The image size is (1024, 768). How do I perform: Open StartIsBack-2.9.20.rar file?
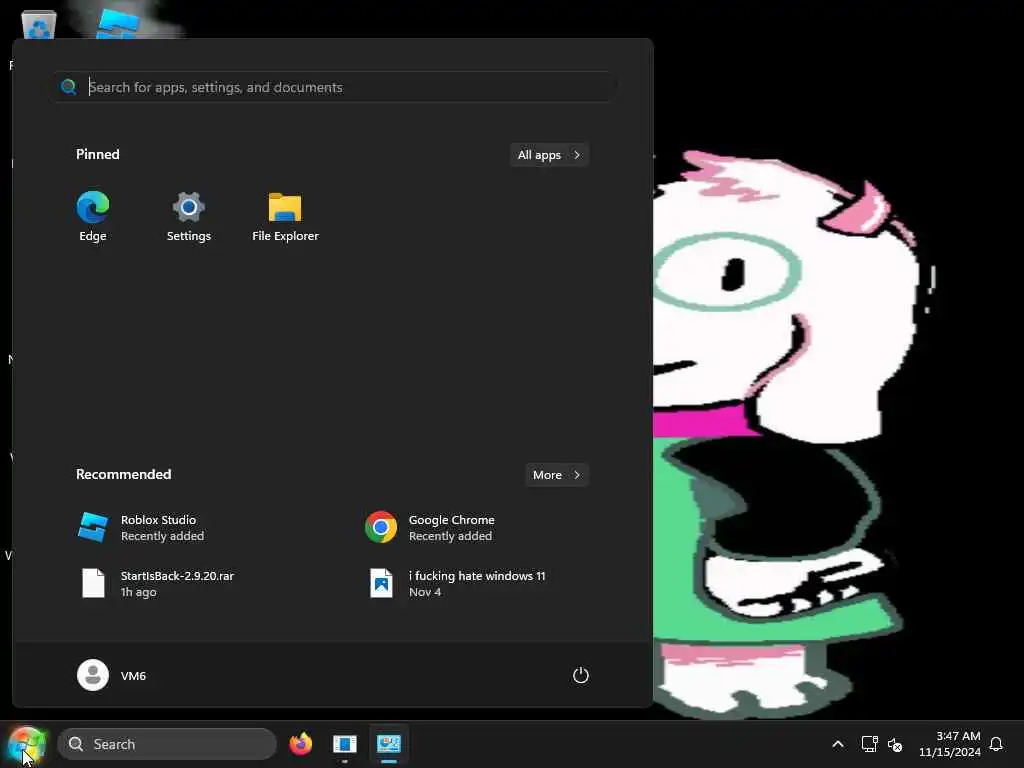point(155,583)
